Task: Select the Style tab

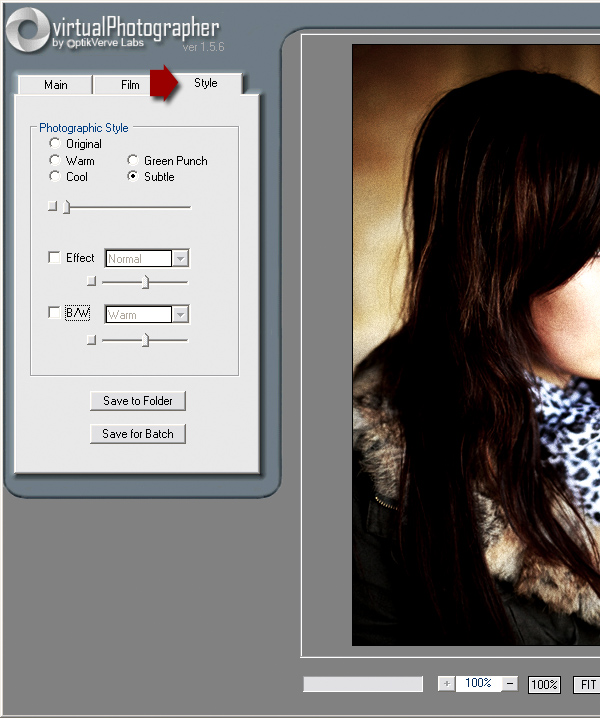Action: tap(206, 83)
